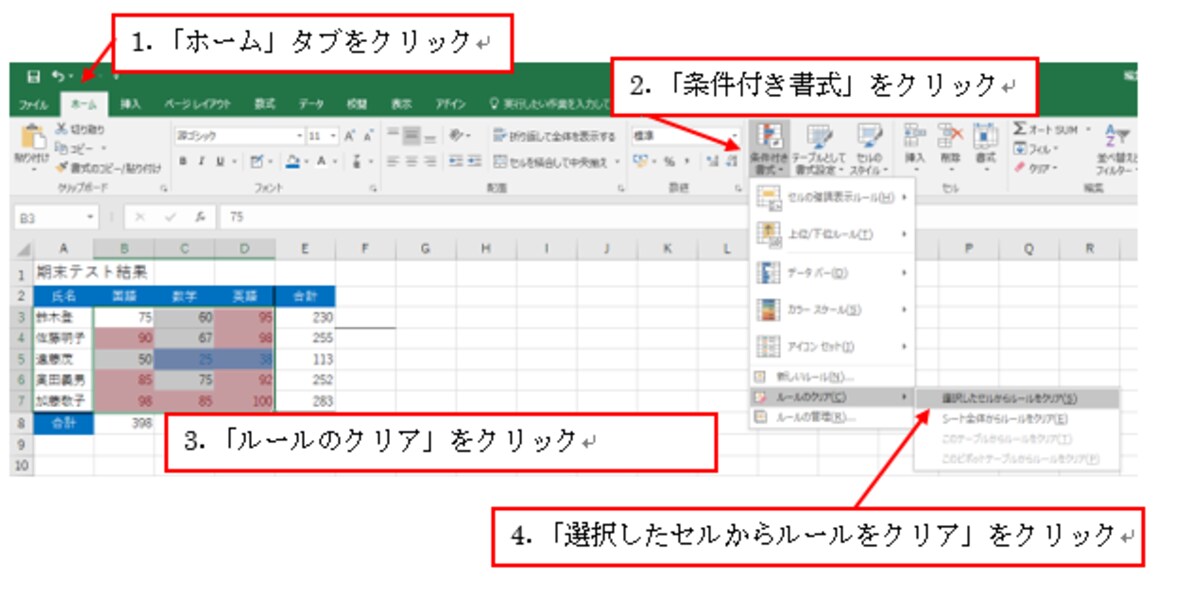Toggle Bold formatting
Image resolution: width=1200 pixels, height=590 pixels.
point(183,161)
